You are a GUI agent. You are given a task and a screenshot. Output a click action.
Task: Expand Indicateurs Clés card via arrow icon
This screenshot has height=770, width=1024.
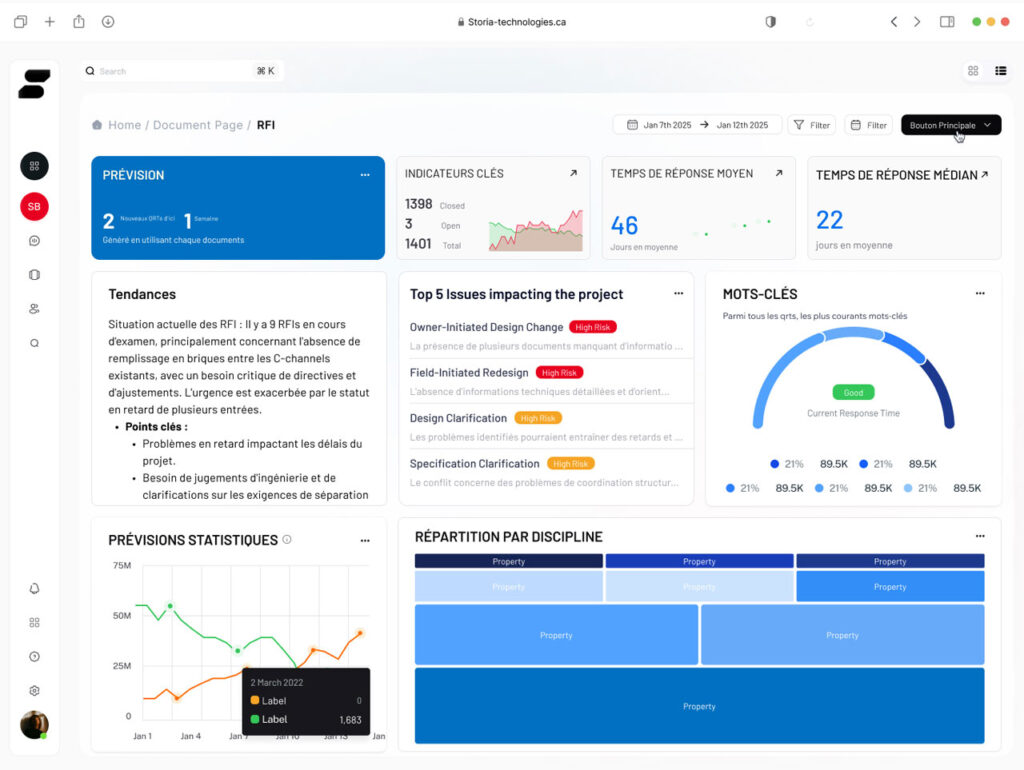click(573, 174)
